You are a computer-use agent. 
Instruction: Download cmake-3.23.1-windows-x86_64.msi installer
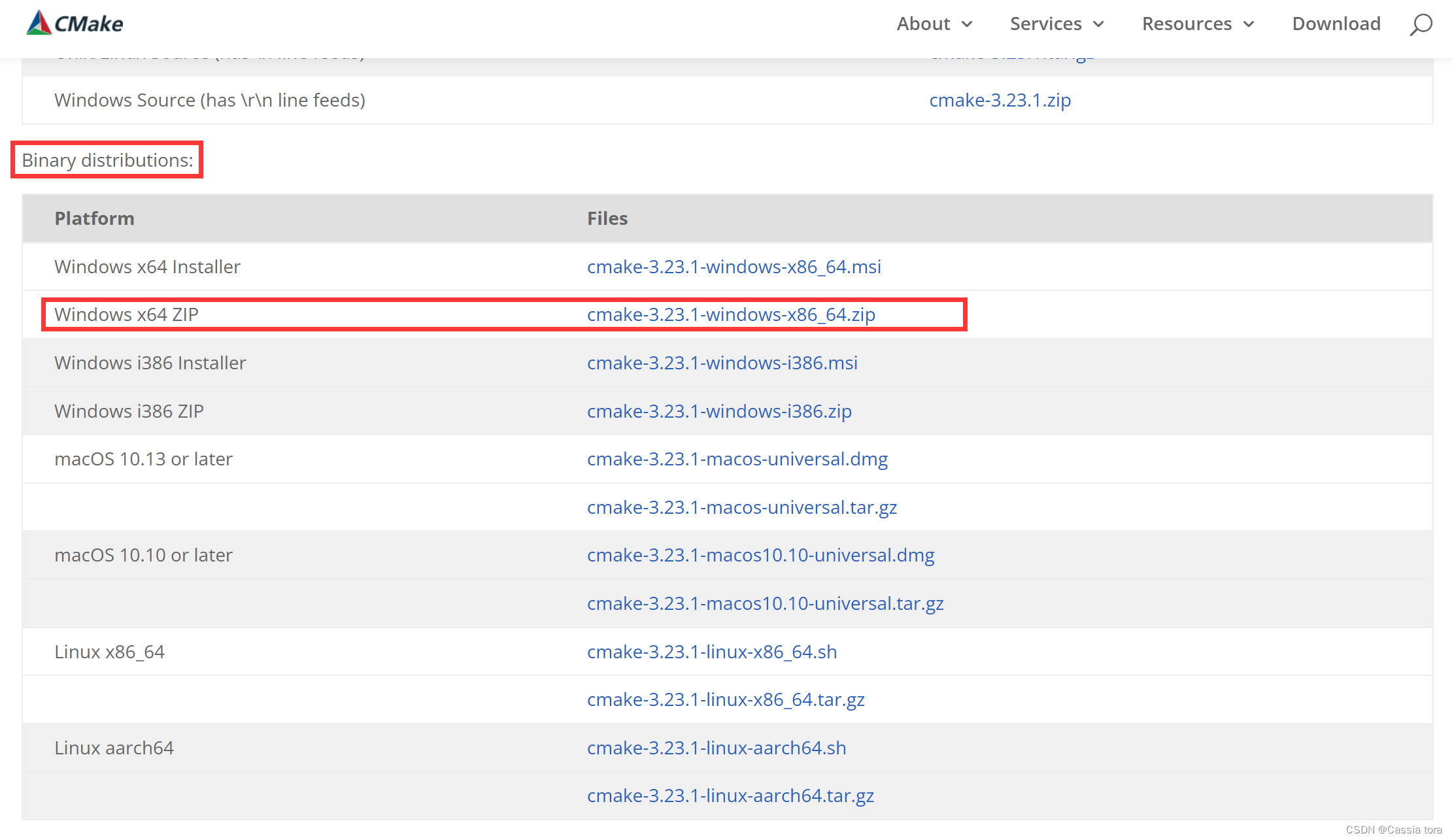click(734, 267)
